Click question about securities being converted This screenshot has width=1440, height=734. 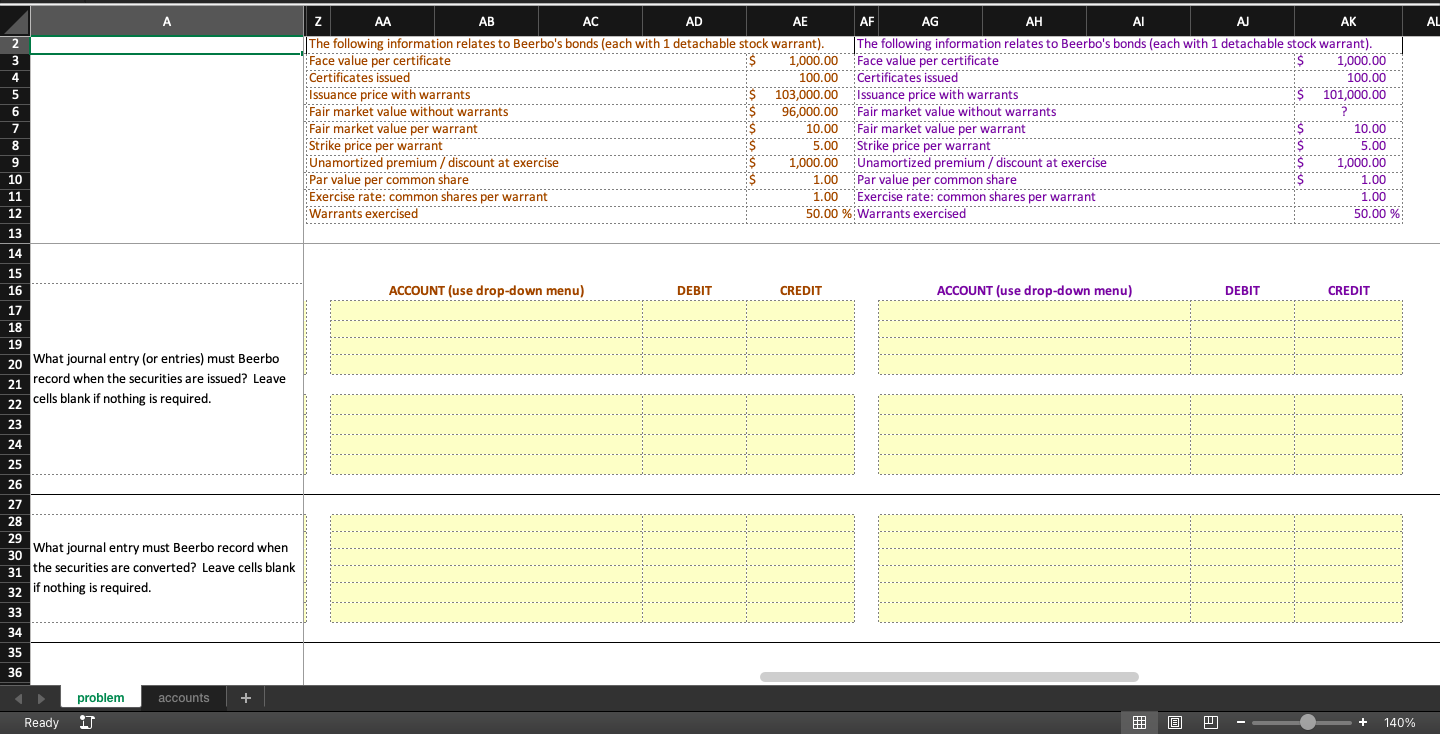[164, 567]
